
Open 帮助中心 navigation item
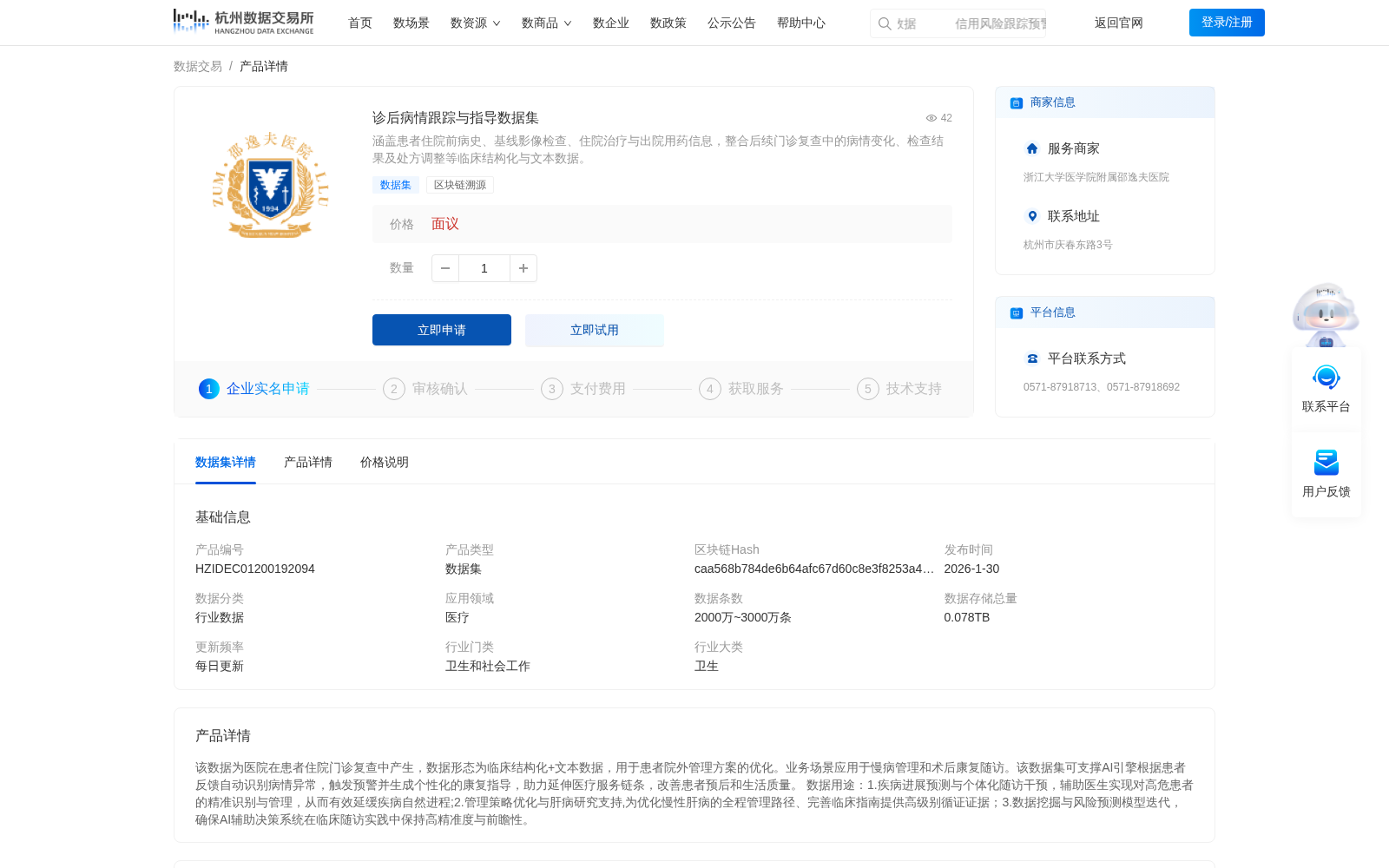(x=801, y=23)
